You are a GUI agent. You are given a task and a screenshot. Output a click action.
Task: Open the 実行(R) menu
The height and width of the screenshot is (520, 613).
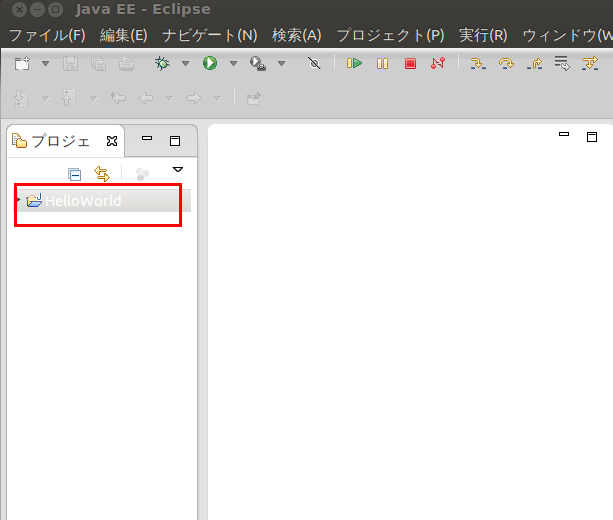pyautogui.click(x=483, y=36)
